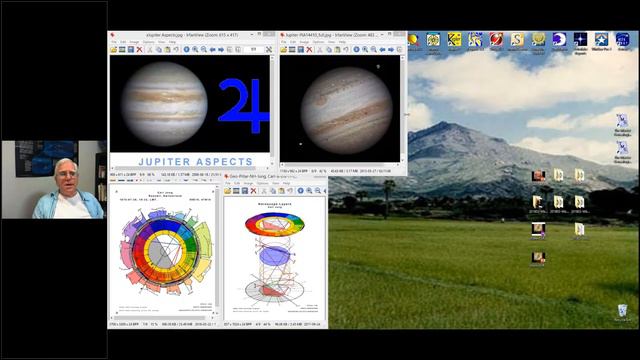This screenshot has height=360, width=640.
Task: Open Image menu in Jupiter Aspects window
Action: pos(134,42)
